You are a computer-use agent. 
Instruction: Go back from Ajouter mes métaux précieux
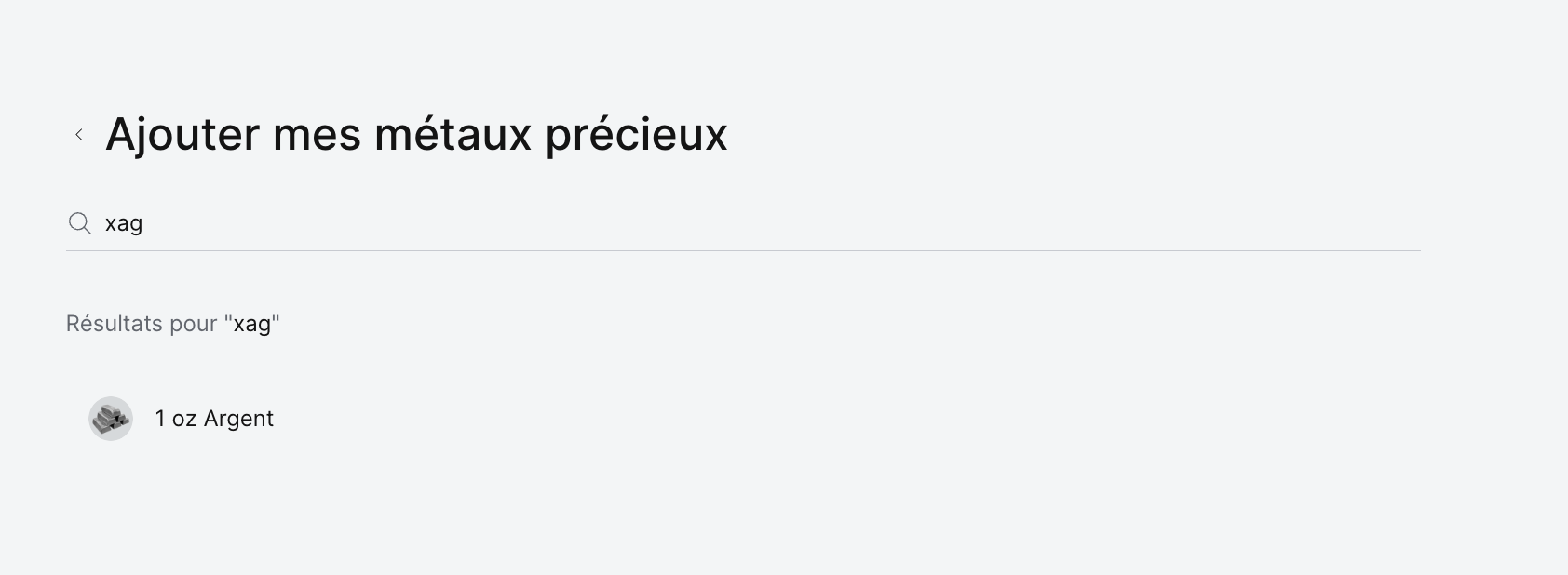(79, 135)
